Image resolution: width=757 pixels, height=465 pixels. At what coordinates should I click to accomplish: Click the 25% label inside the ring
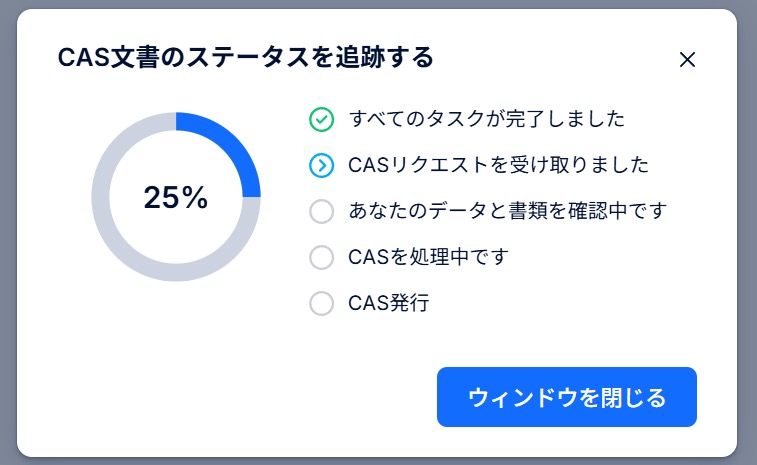coord(176,197)
